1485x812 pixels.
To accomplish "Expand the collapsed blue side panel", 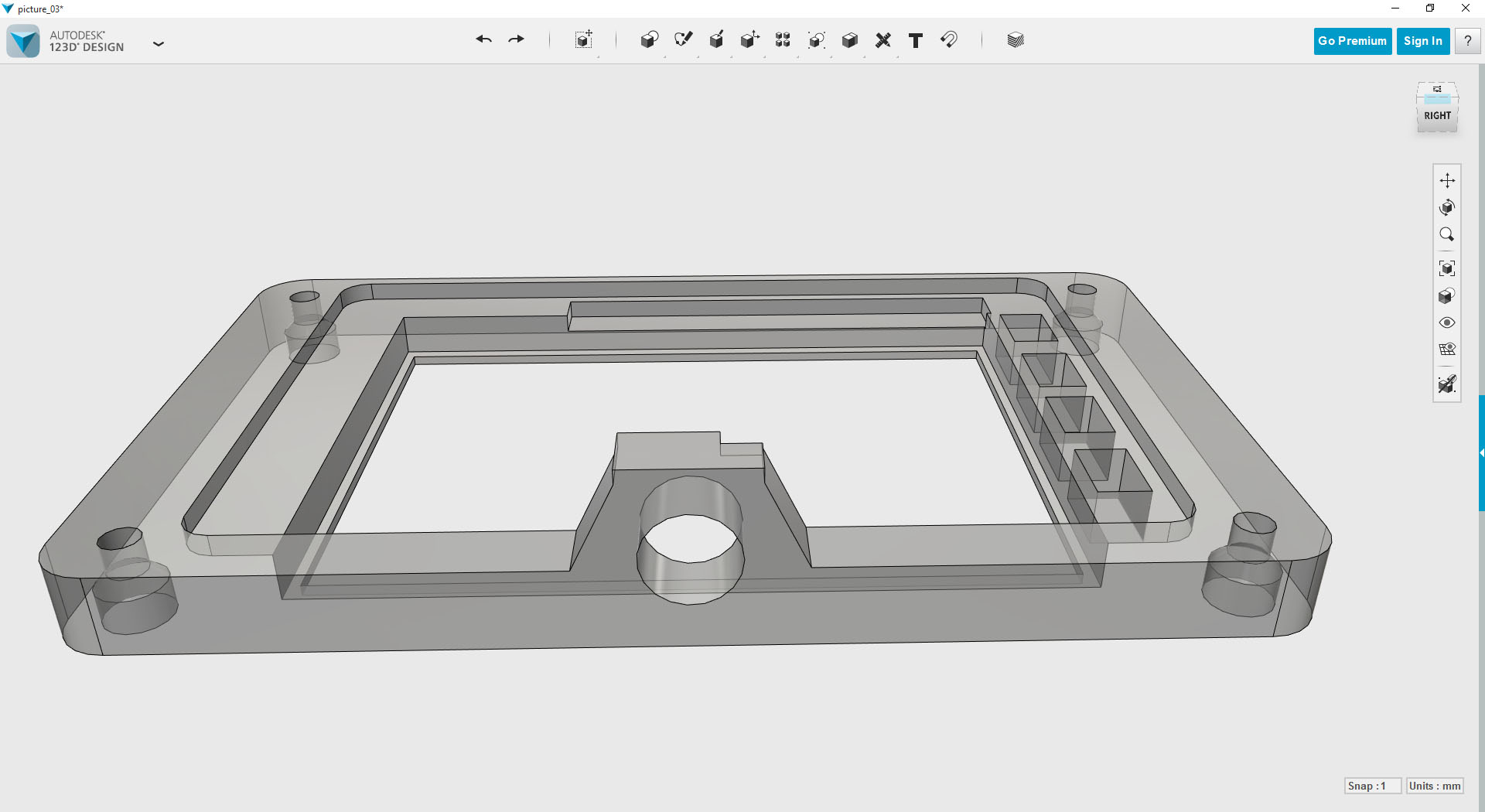I will (x=1481, y=453).
